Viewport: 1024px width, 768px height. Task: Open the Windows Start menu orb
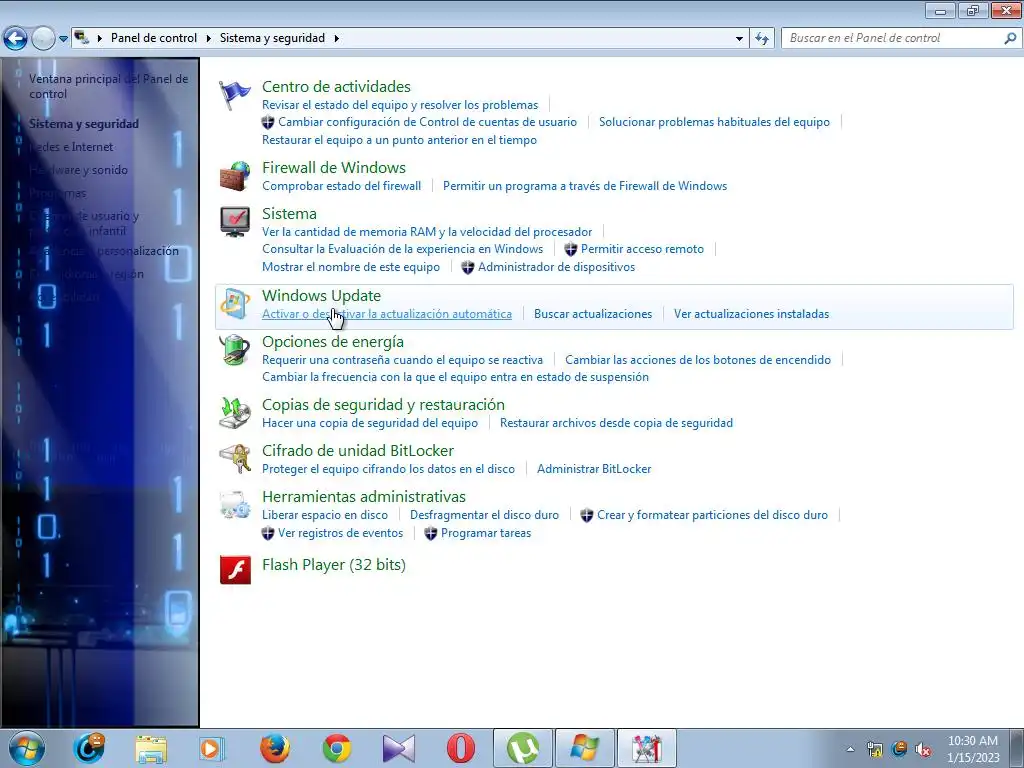tap(27, 748)
